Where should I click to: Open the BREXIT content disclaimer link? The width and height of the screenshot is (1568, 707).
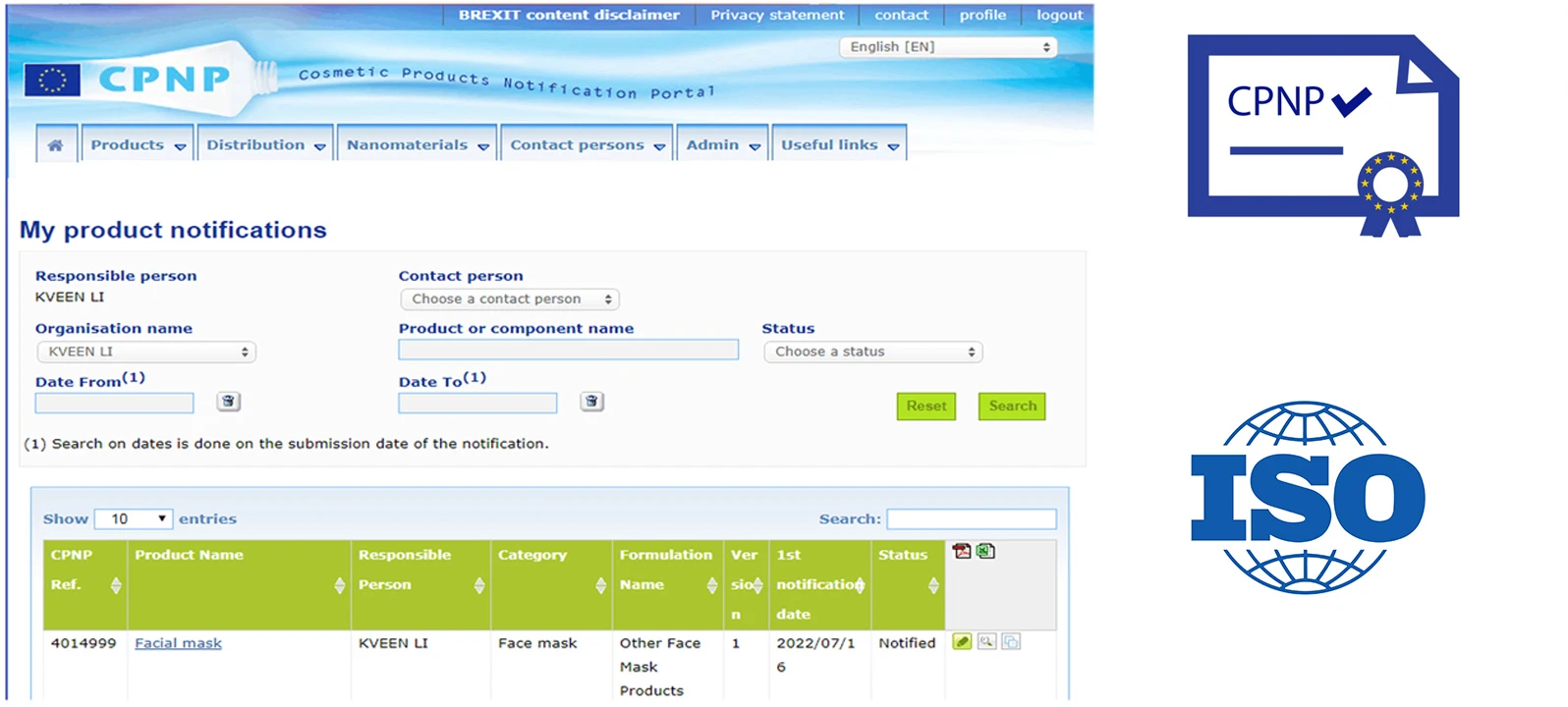[569, 15]
